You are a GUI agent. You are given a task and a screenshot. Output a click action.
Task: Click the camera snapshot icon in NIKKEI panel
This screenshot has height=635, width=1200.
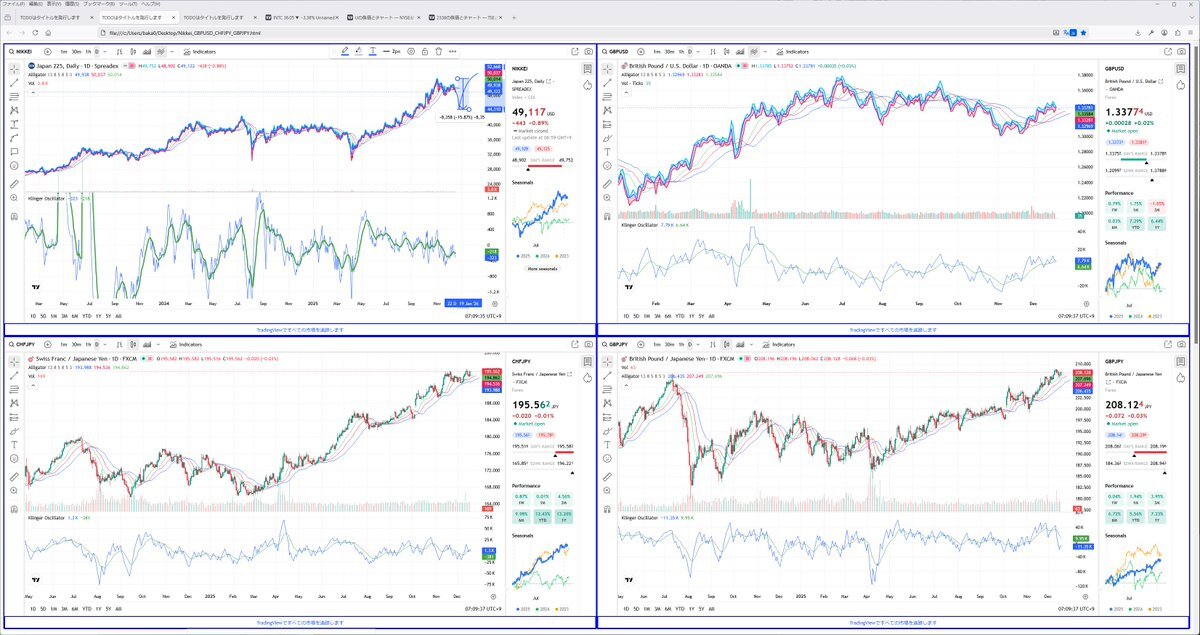coord(588,51)
